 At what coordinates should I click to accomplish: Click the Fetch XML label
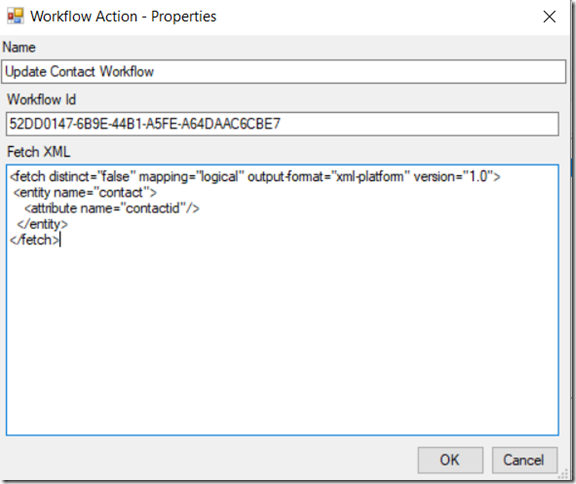(39, 152)
